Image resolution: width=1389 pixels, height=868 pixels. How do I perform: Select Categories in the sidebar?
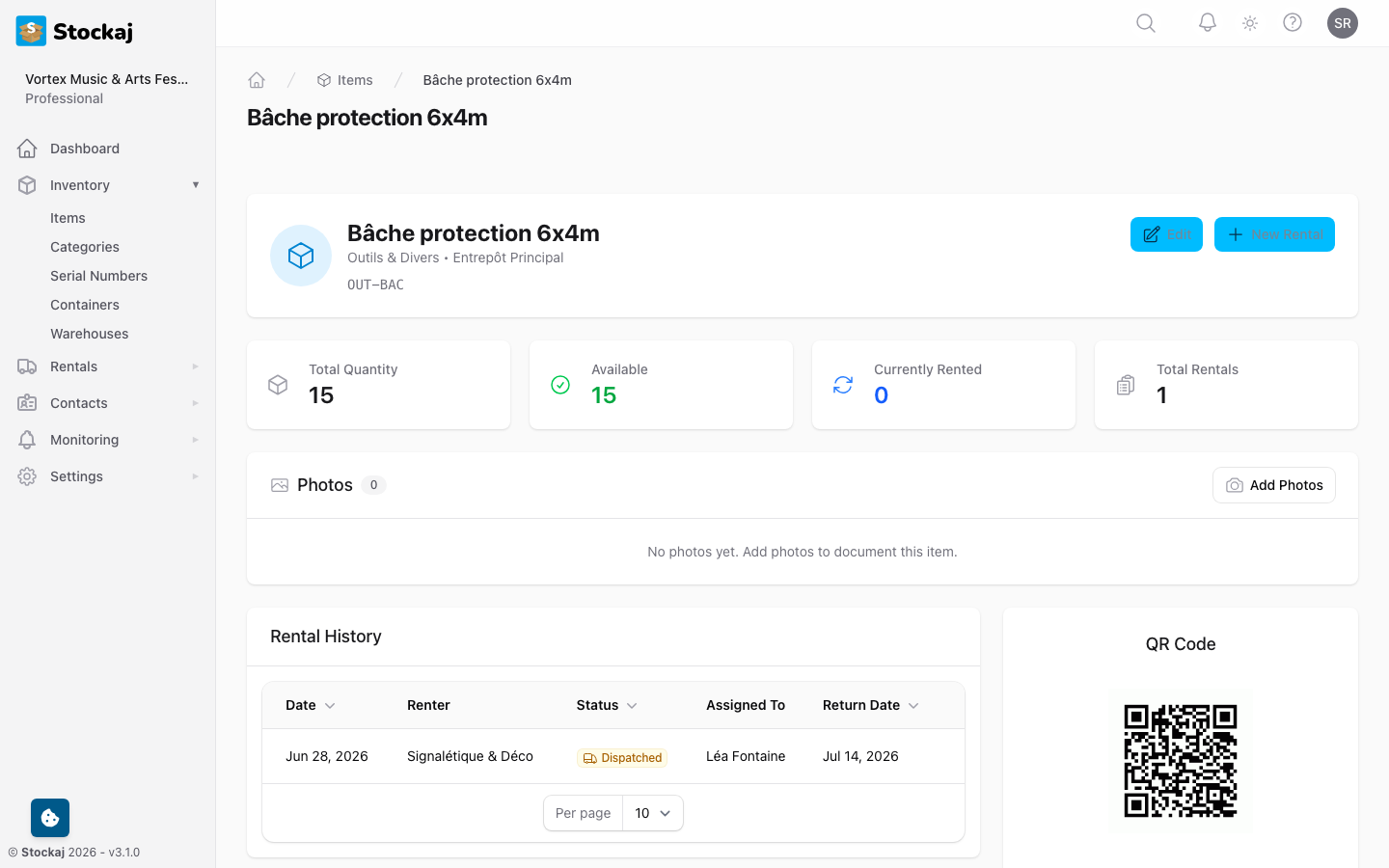point(85,246)
